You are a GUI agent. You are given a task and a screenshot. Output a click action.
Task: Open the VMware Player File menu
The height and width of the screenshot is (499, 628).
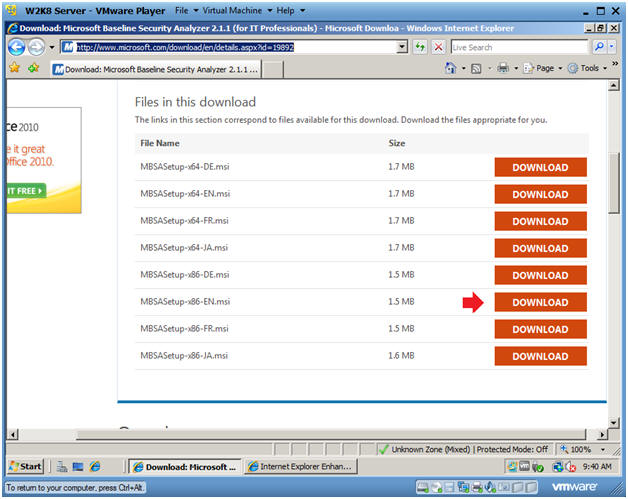(x=186, y=10)
